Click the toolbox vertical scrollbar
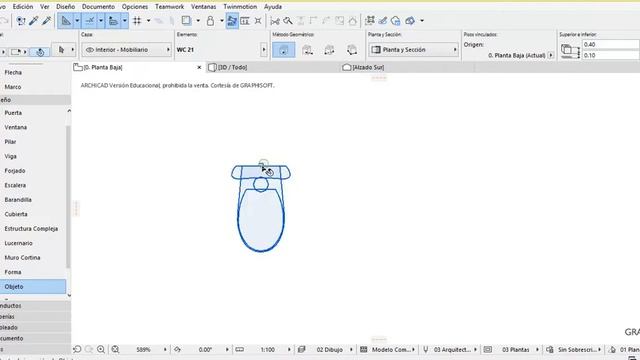The image size is (640, 360). [x=69, y=197]
